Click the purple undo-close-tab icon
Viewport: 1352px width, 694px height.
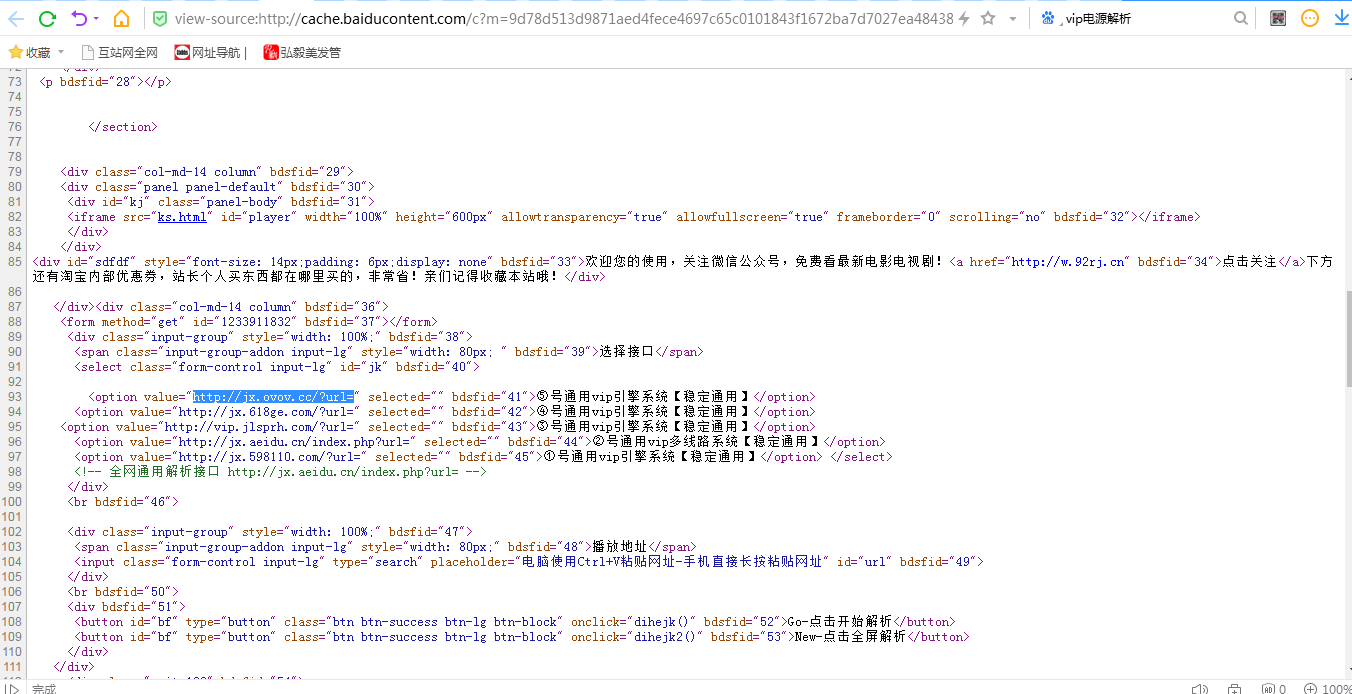click(x=79, y=19)
